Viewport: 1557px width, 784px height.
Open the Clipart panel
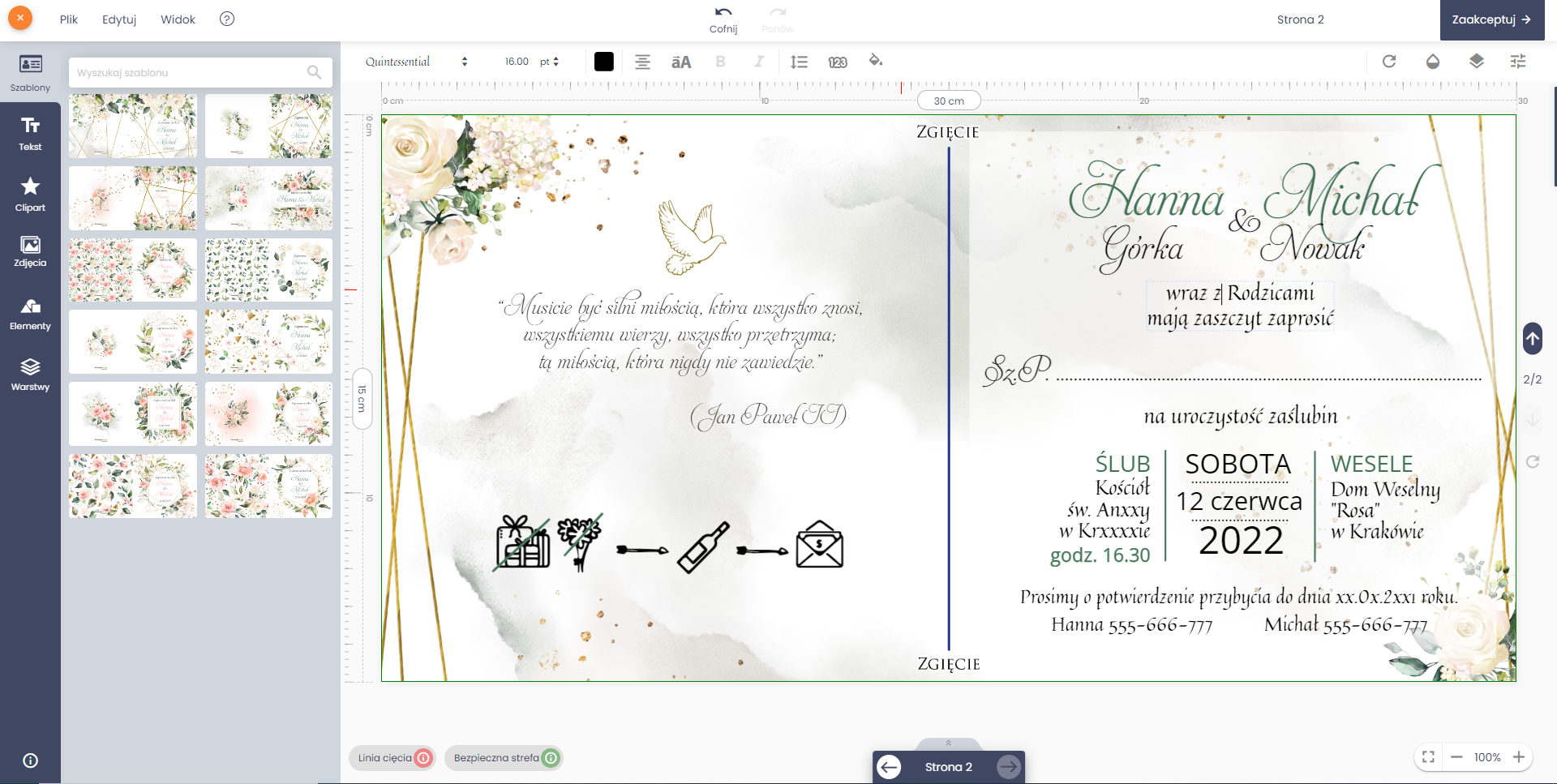coord(30,195)
